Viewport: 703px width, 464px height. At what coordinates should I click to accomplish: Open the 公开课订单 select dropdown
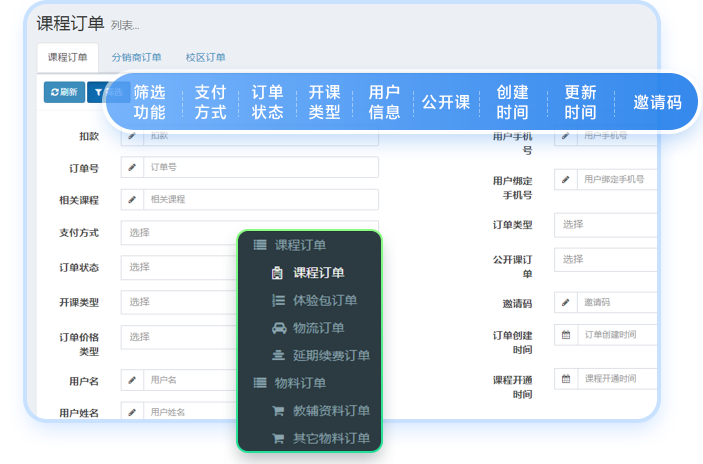pos(606,260)
